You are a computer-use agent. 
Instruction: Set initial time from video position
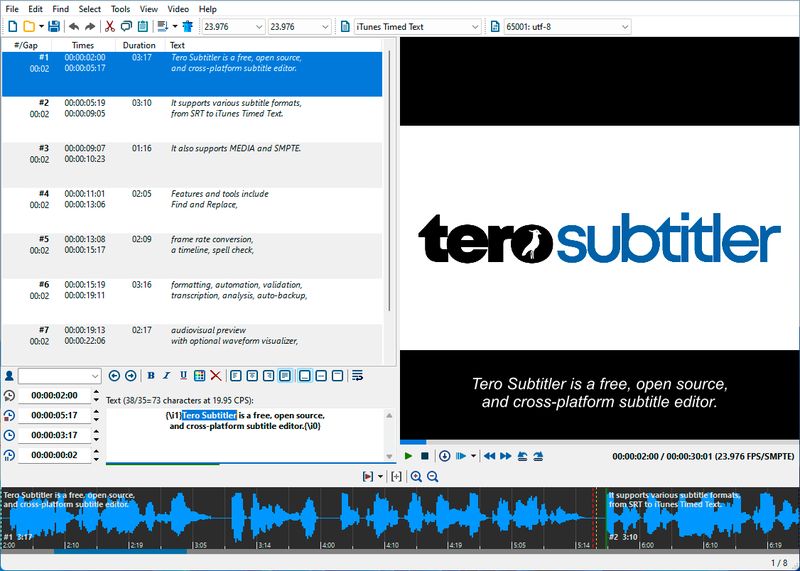[x=9, y=395]
